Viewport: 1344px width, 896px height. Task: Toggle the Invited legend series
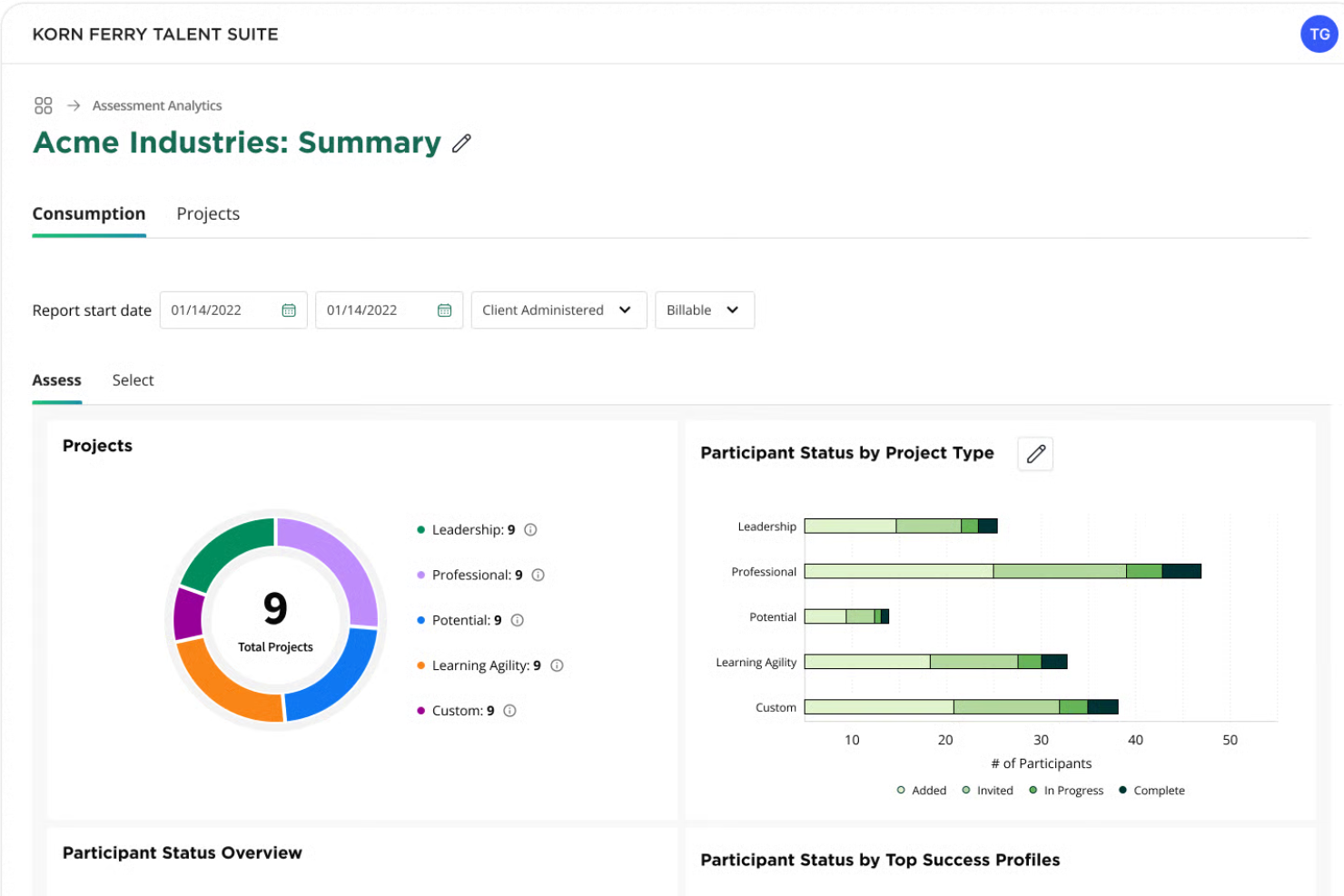pyautogui.click(x=988, y=791)
